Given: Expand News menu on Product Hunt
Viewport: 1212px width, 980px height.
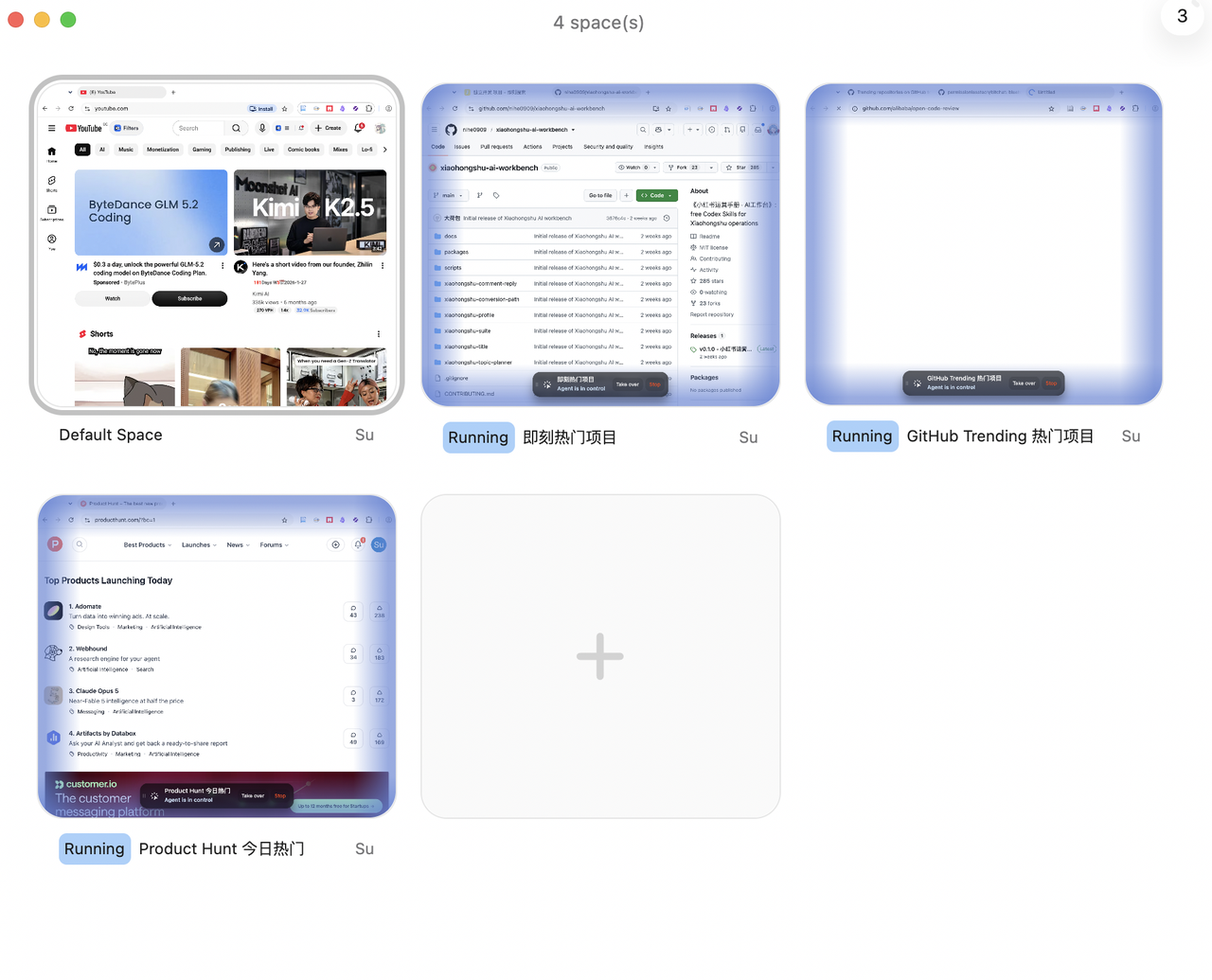Looking at the screenshot, I should pos(238,545).
